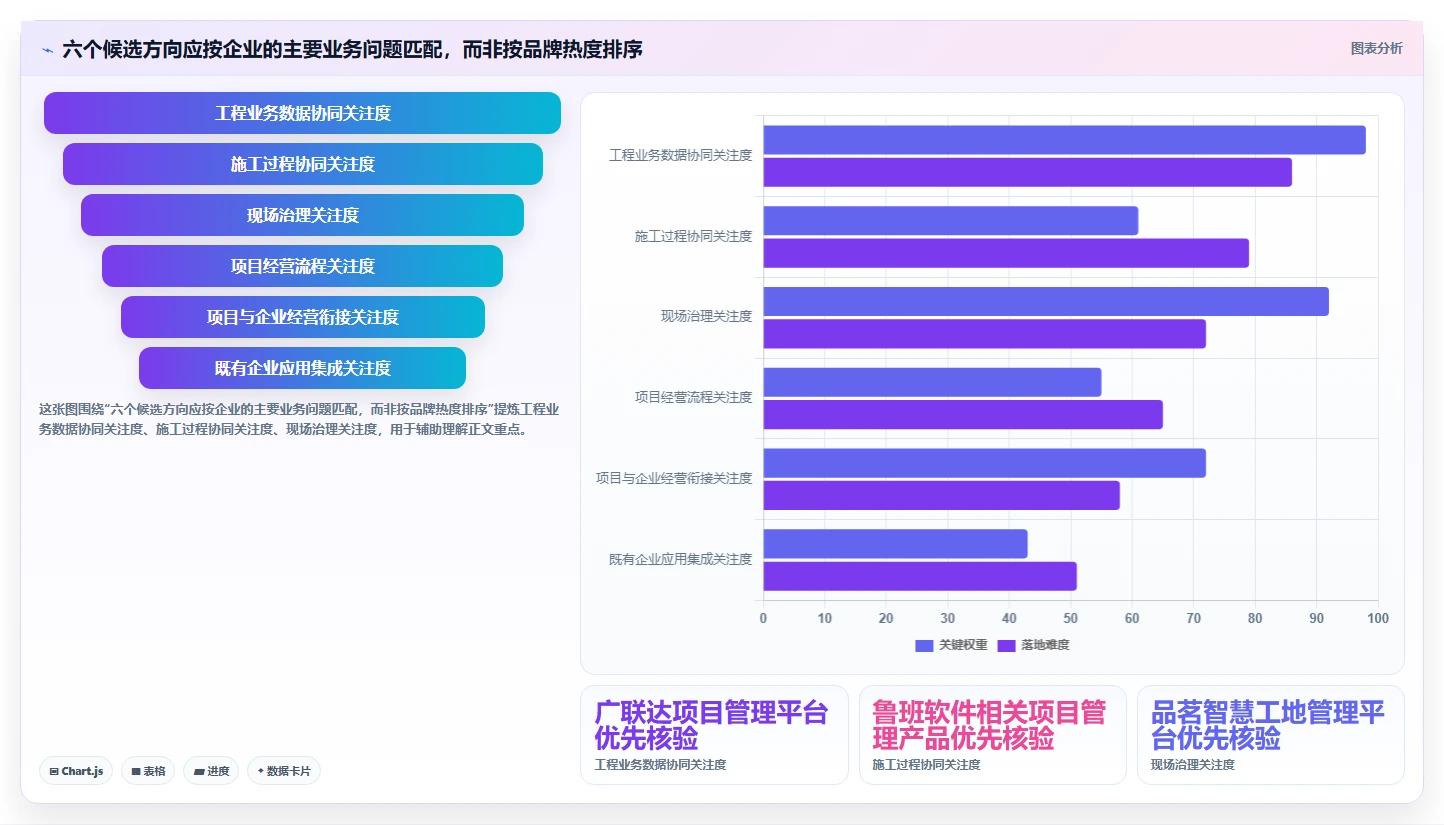Click the lightning icon before the title

47,49
